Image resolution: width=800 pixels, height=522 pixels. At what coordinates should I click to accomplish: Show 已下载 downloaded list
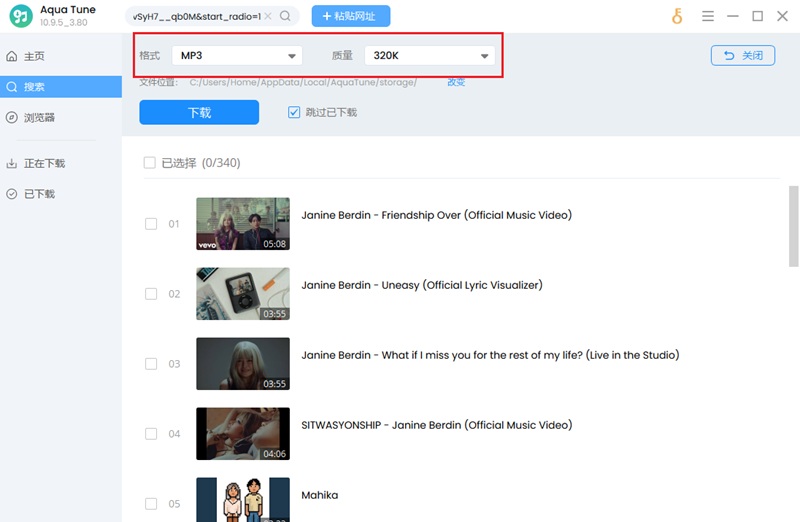(61, 194)
